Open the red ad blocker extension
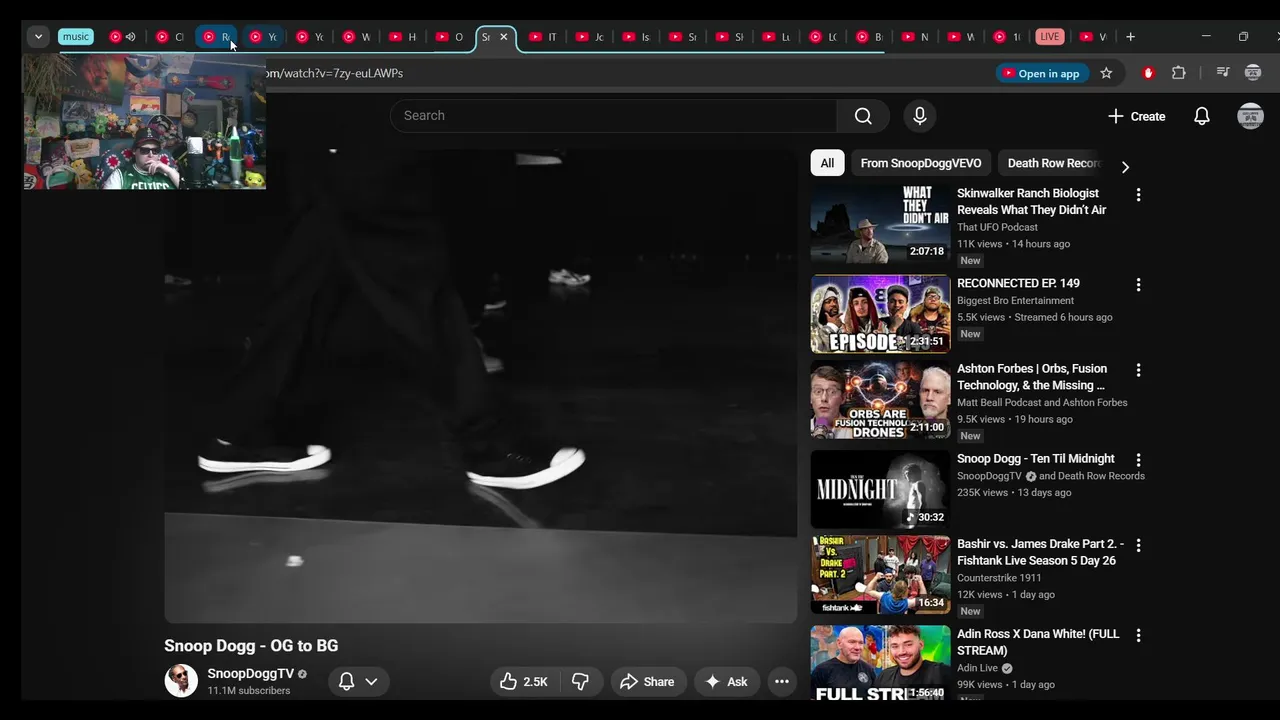Screen dimensions: 1280x720 click(1148, 73)
